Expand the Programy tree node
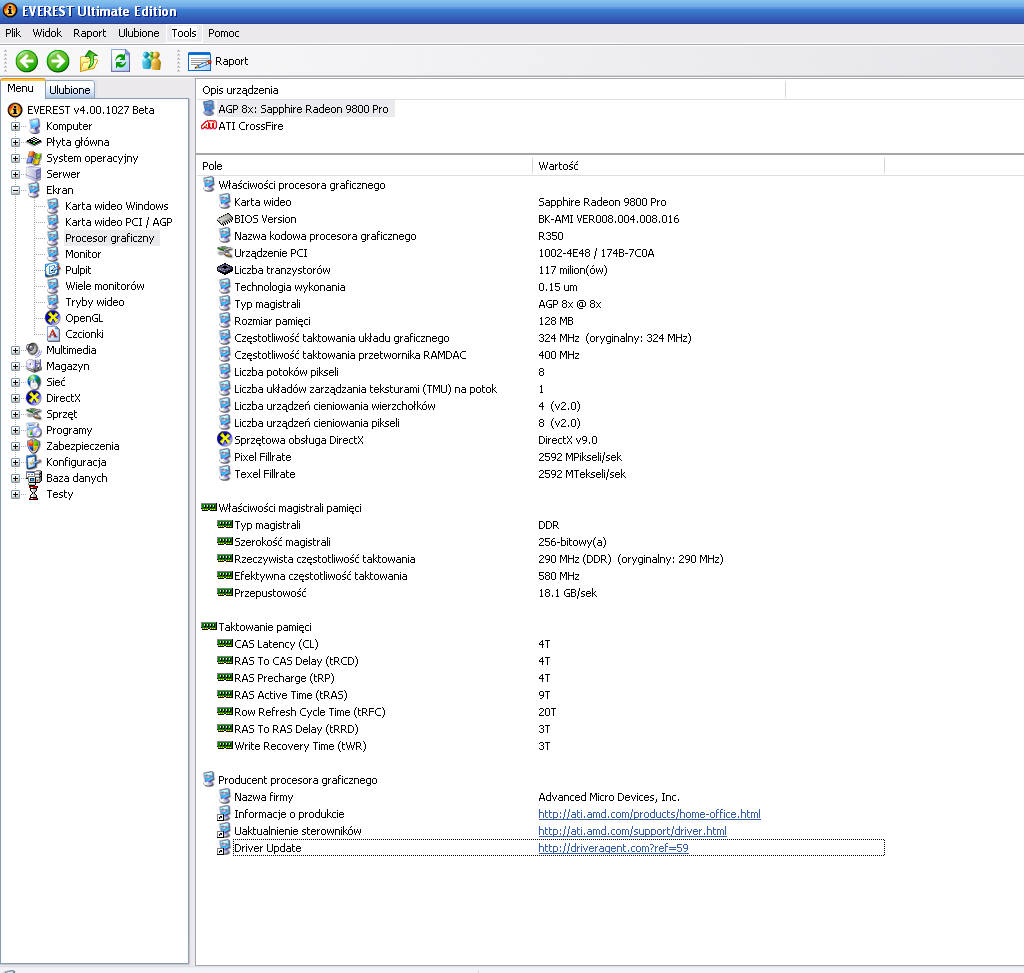Viewport: 1024px width, 973px height. coord(16,430)
